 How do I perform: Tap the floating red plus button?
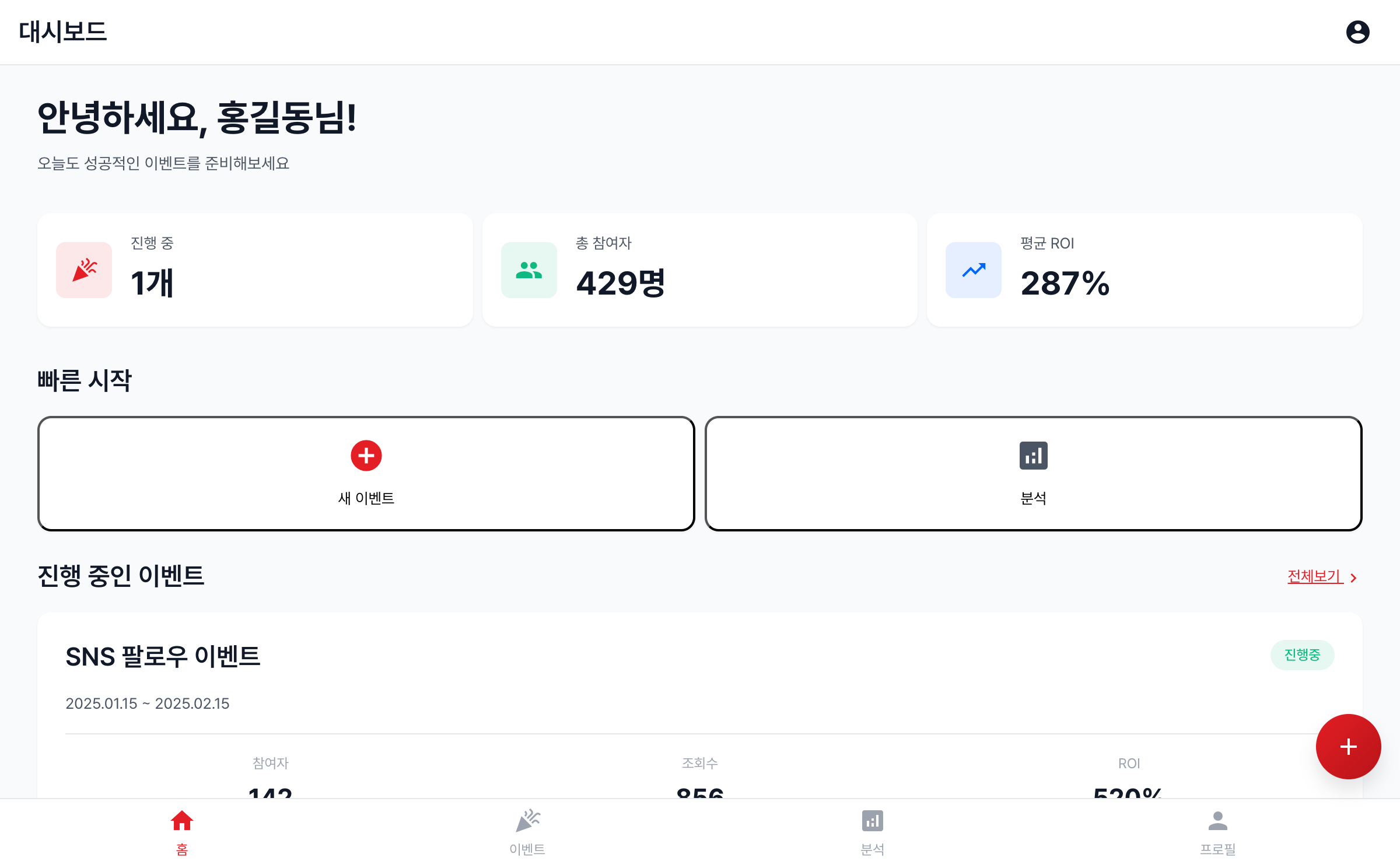click(x=1347, y=746)
